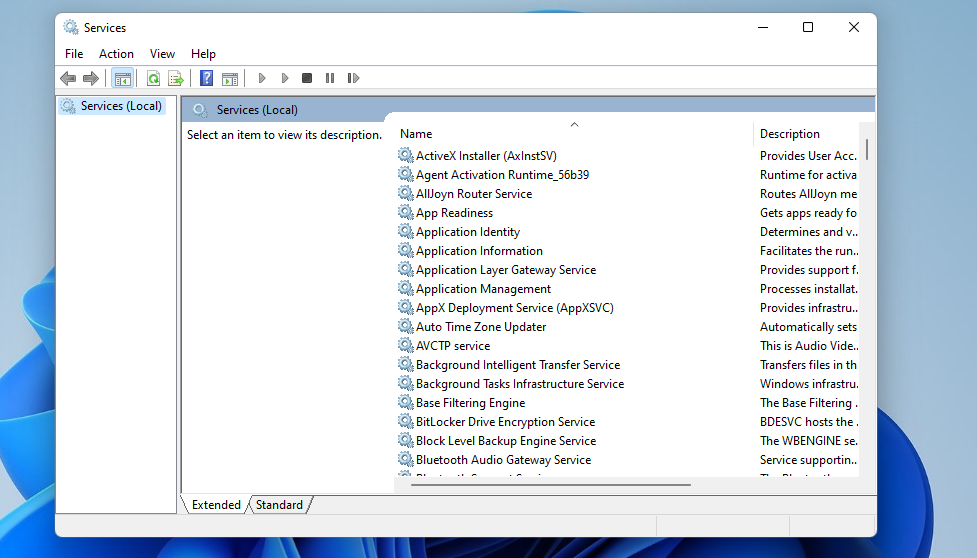Image resolution: width=977 pixels, height=558 pixels.
Task: Click the Start Service play icon
Action: pos(262,78)
